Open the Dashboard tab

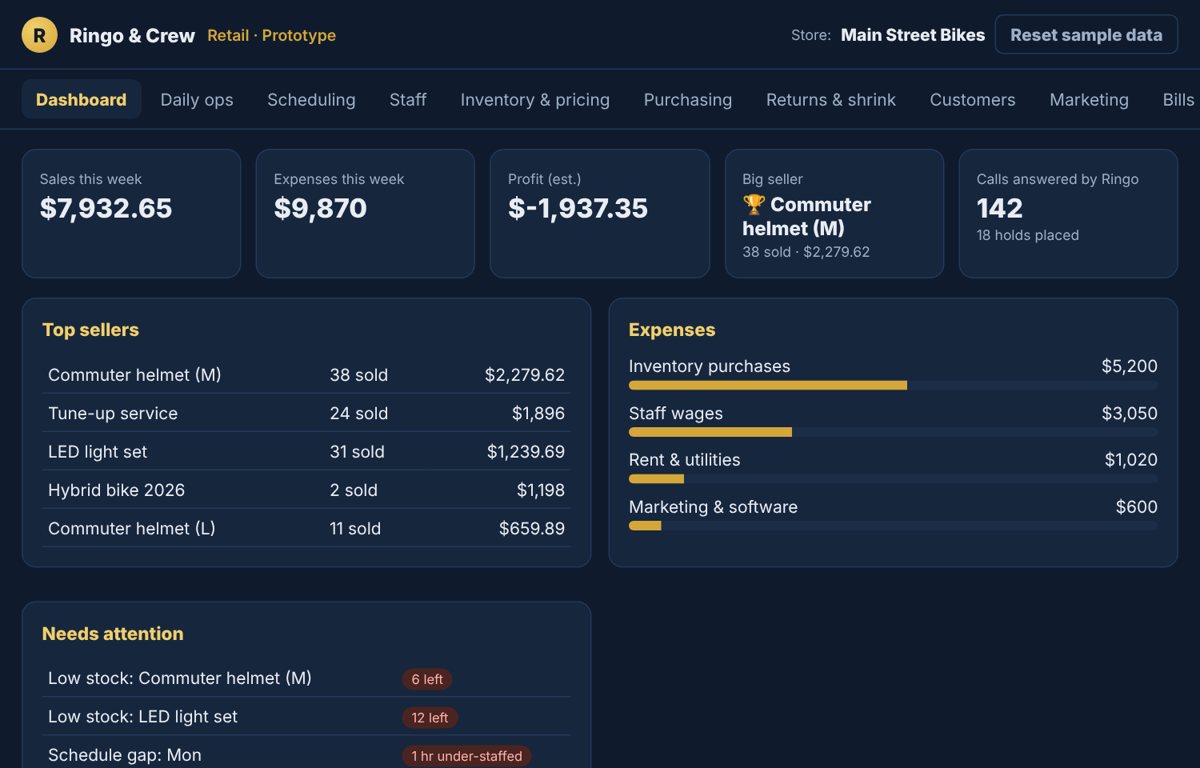coord(81,100)
